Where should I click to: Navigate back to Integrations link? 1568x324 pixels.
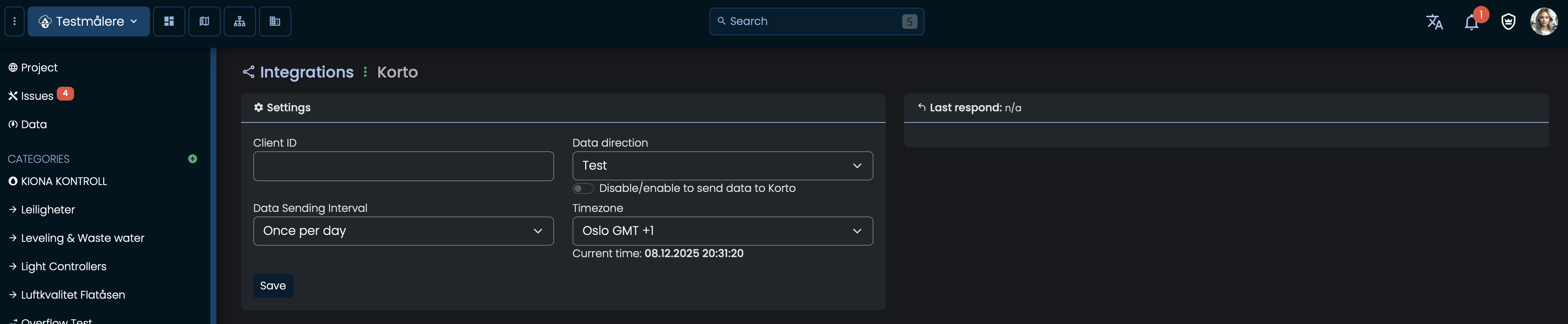coord(307,72)
